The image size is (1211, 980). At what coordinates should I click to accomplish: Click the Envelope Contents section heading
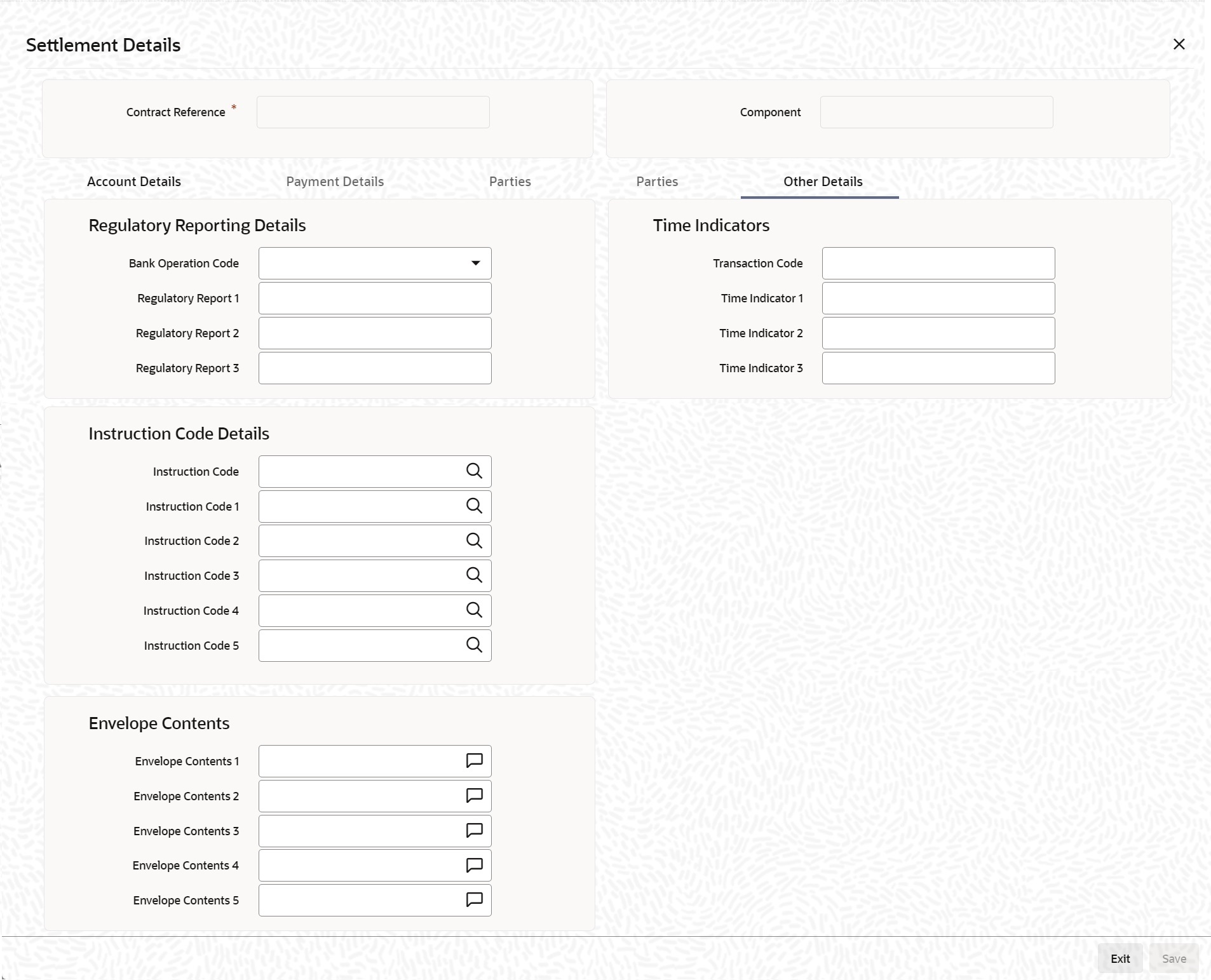point(159,723)
